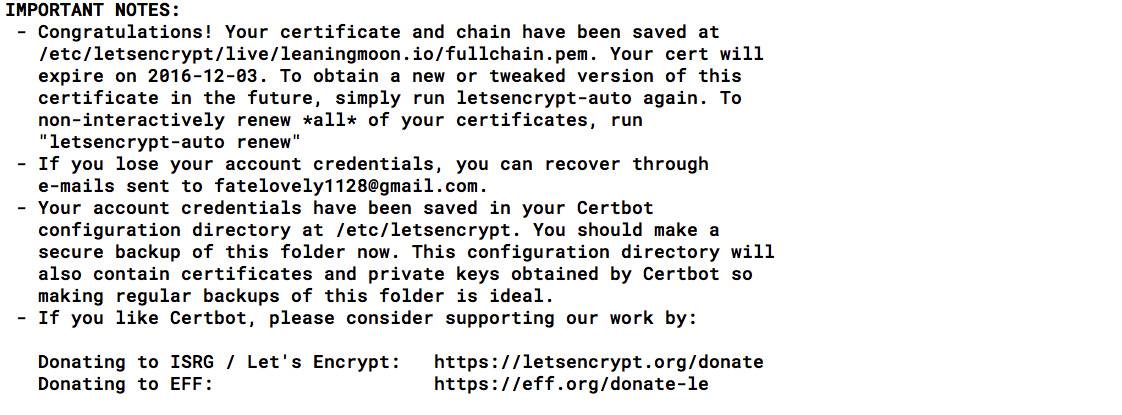
Task: Click the fatelovely1128@gmail.com email address
Action: [x=350, y=186]
